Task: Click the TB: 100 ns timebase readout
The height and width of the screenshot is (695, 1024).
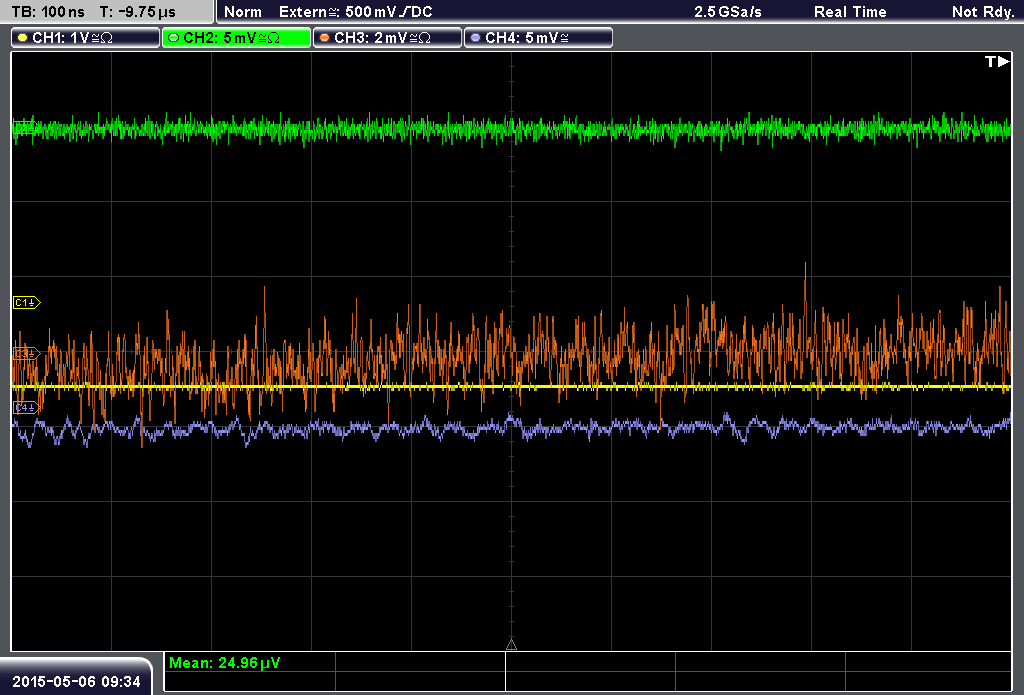Action: click(x=48, y=12)
